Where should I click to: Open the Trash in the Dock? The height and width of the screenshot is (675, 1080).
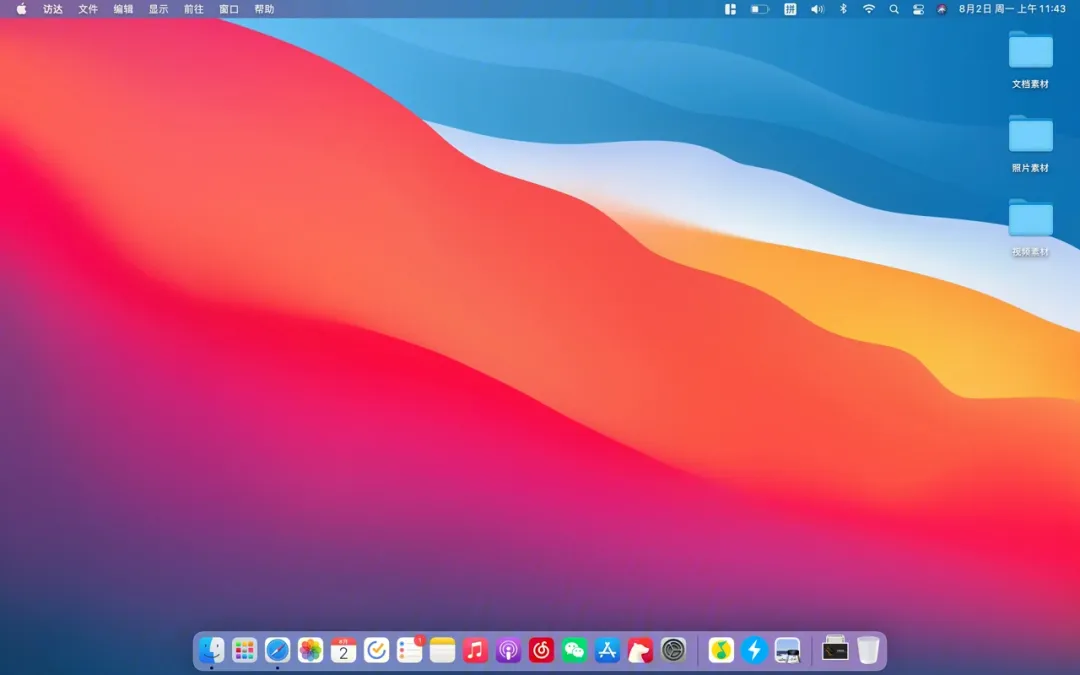pos(869,650)
